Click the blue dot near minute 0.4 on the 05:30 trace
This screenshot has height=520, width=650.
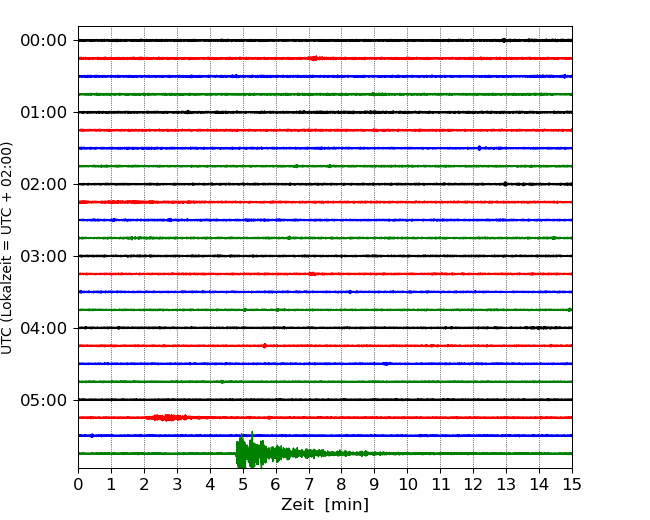92,435
